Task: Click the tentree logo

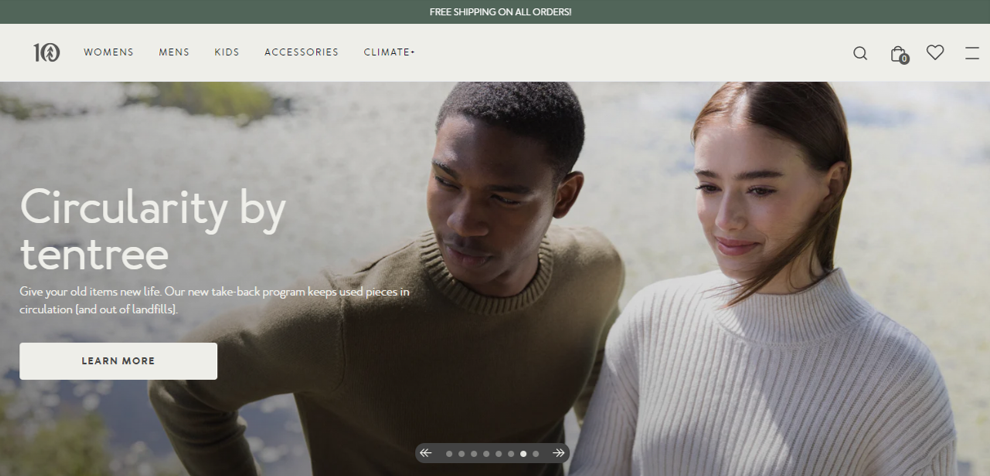Action: (x=47, y=52)
